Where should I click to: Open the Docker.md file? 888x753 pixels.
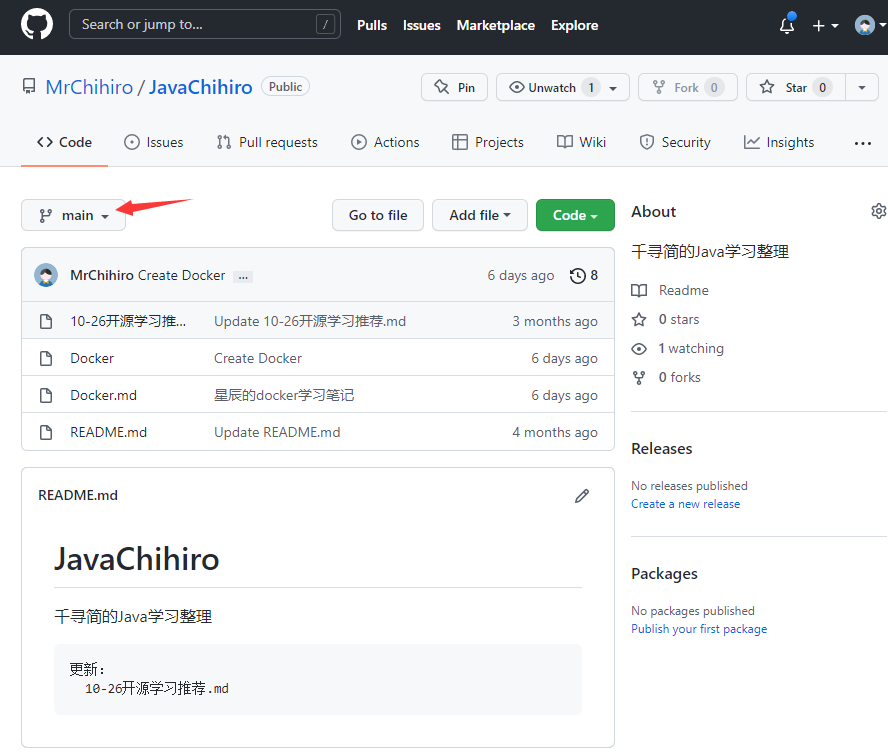coord(103,395)
